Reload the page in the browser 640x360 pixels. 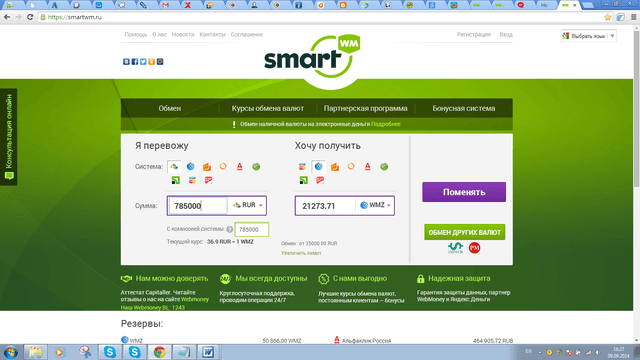click(x=30, y=17)
